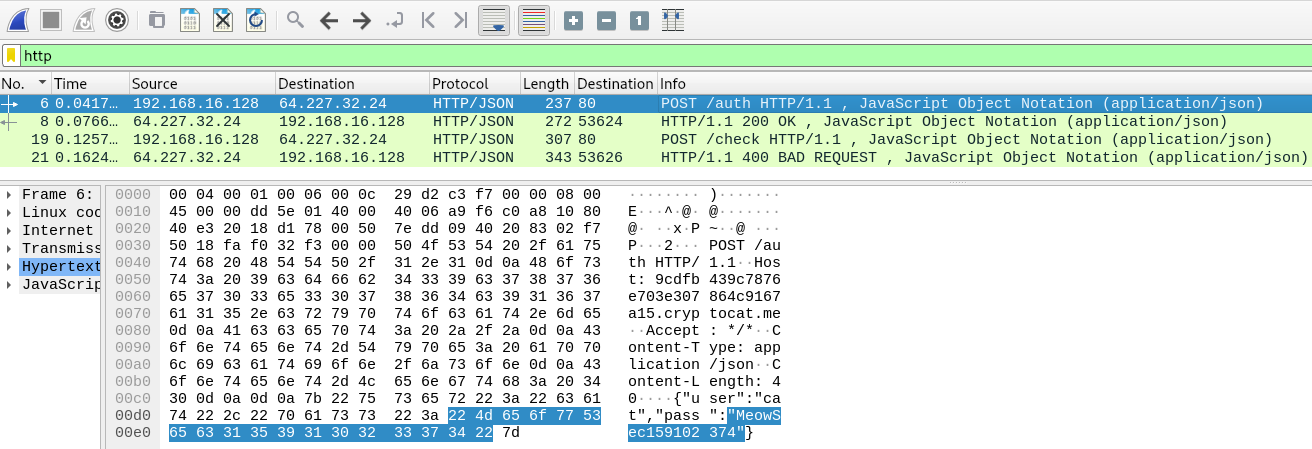Image resolution: width=1312 pixels, height=449 pixels.
Task: Expand the Transmission Control Protocol node
Action: [11, 248]
